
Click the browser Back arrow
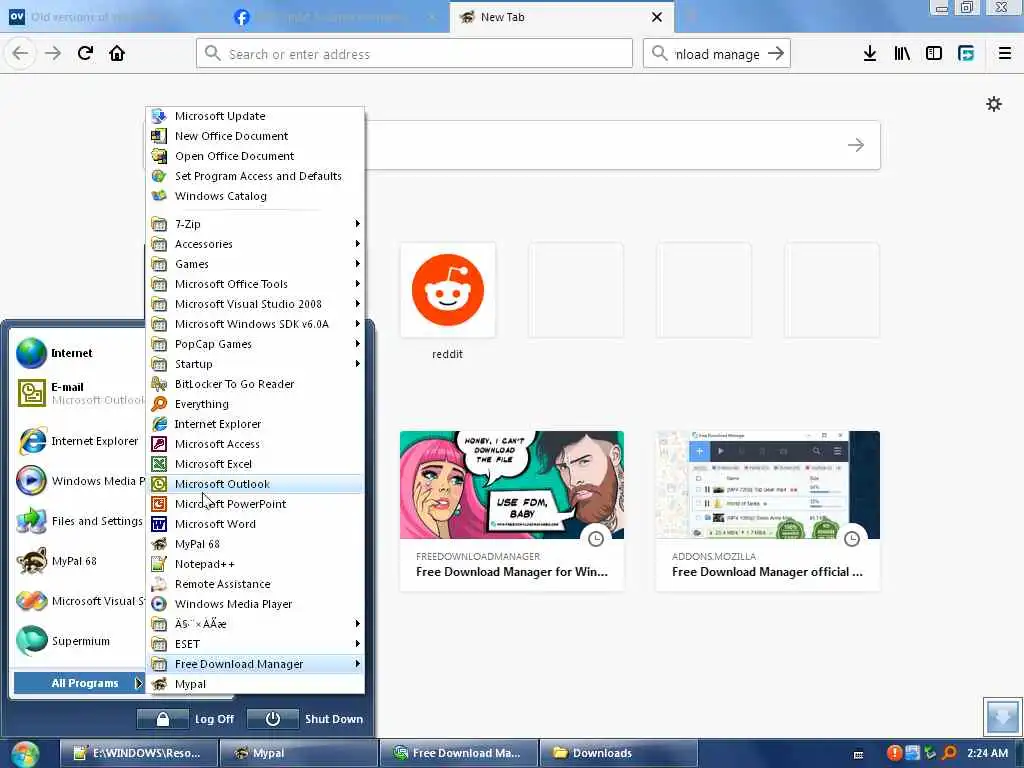(x=20, y=54)
